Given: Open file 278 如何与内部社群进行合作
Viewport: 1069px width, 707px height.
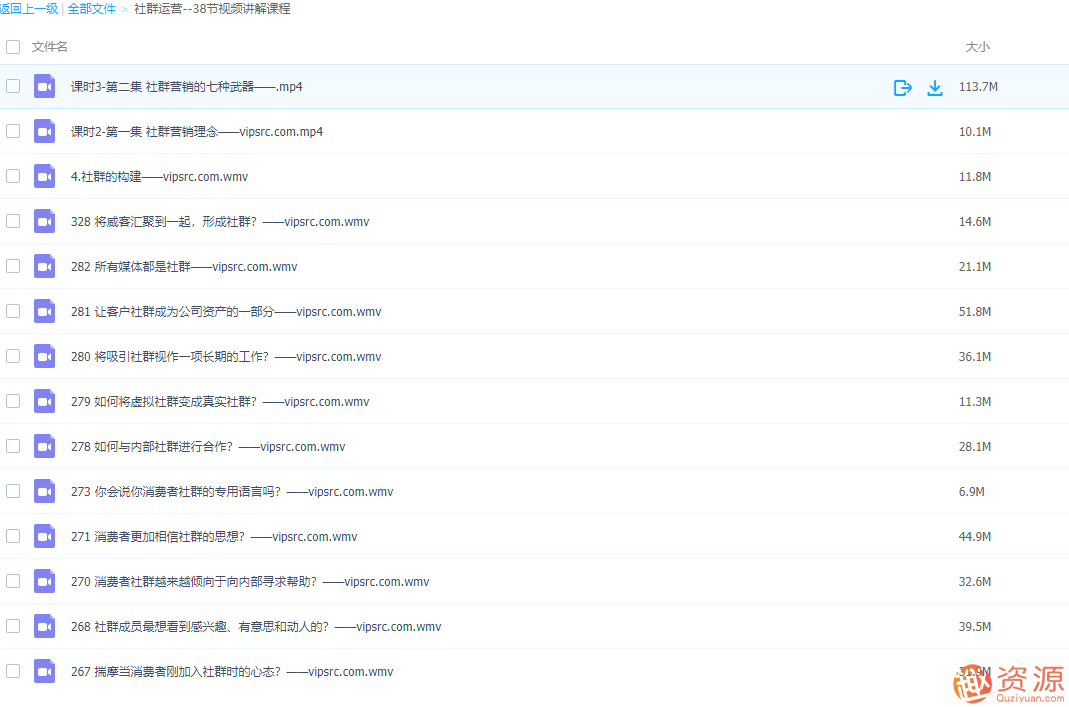Looking at the screenshot, I should (208, 447).
